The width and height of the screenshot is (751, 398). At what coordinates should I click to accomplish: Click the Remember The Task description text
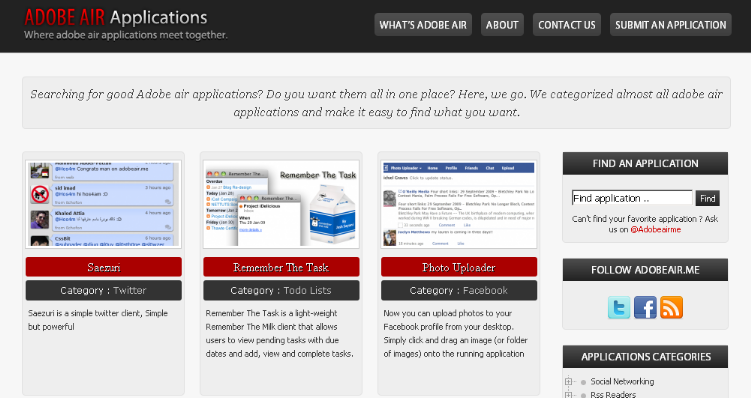pos(280,333)
